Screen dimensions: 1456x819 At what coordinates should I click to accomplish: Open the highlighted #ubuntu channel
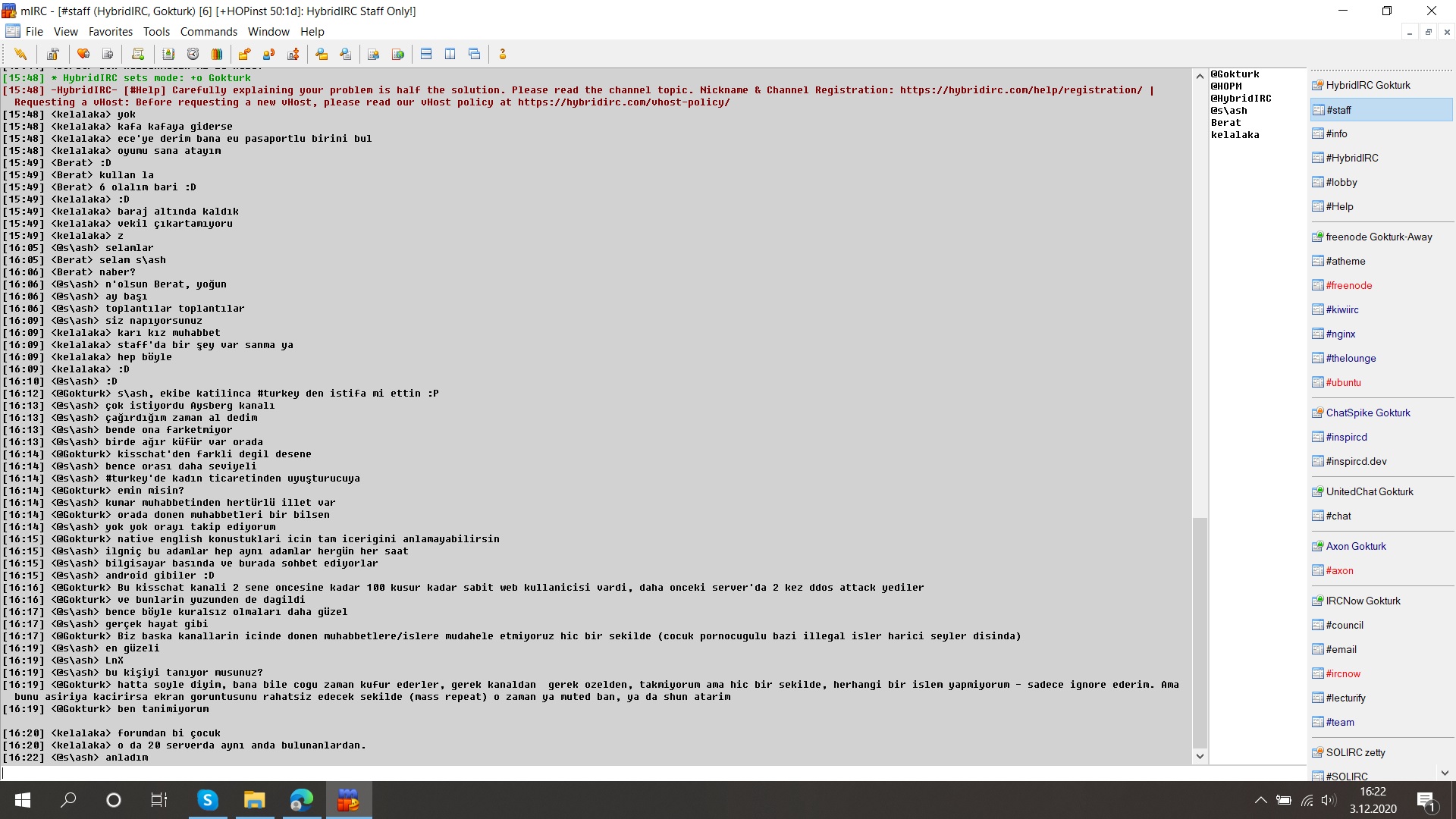coord(1381,382)
